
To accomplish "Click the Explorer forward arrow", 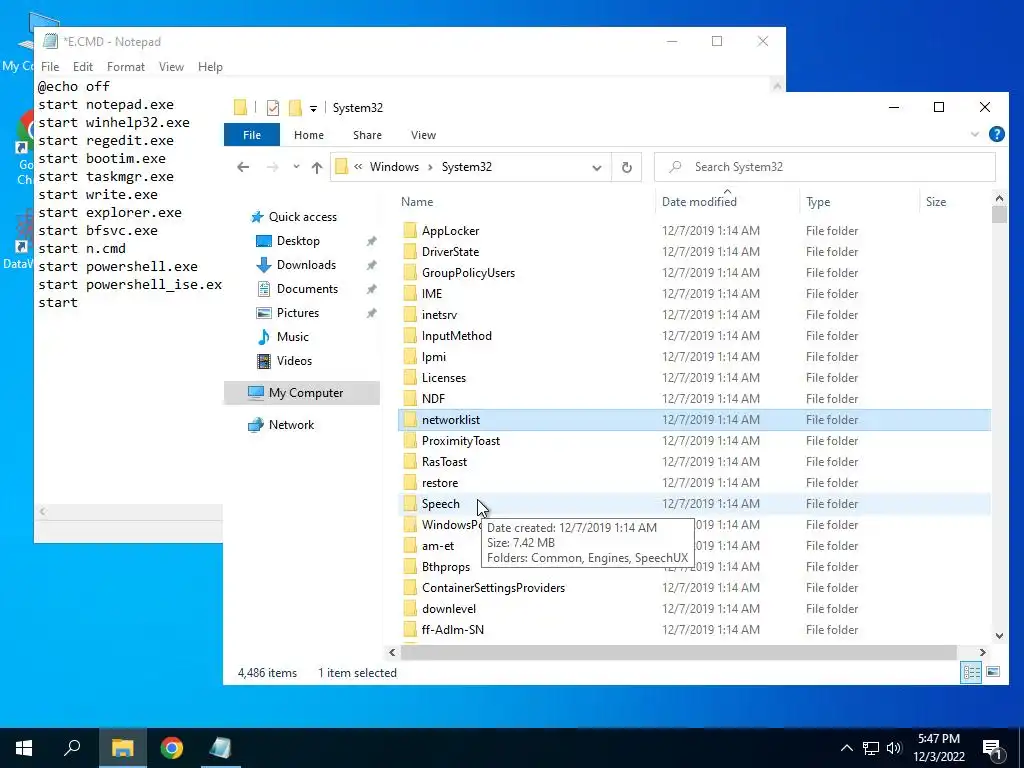I will click(272, 167).
